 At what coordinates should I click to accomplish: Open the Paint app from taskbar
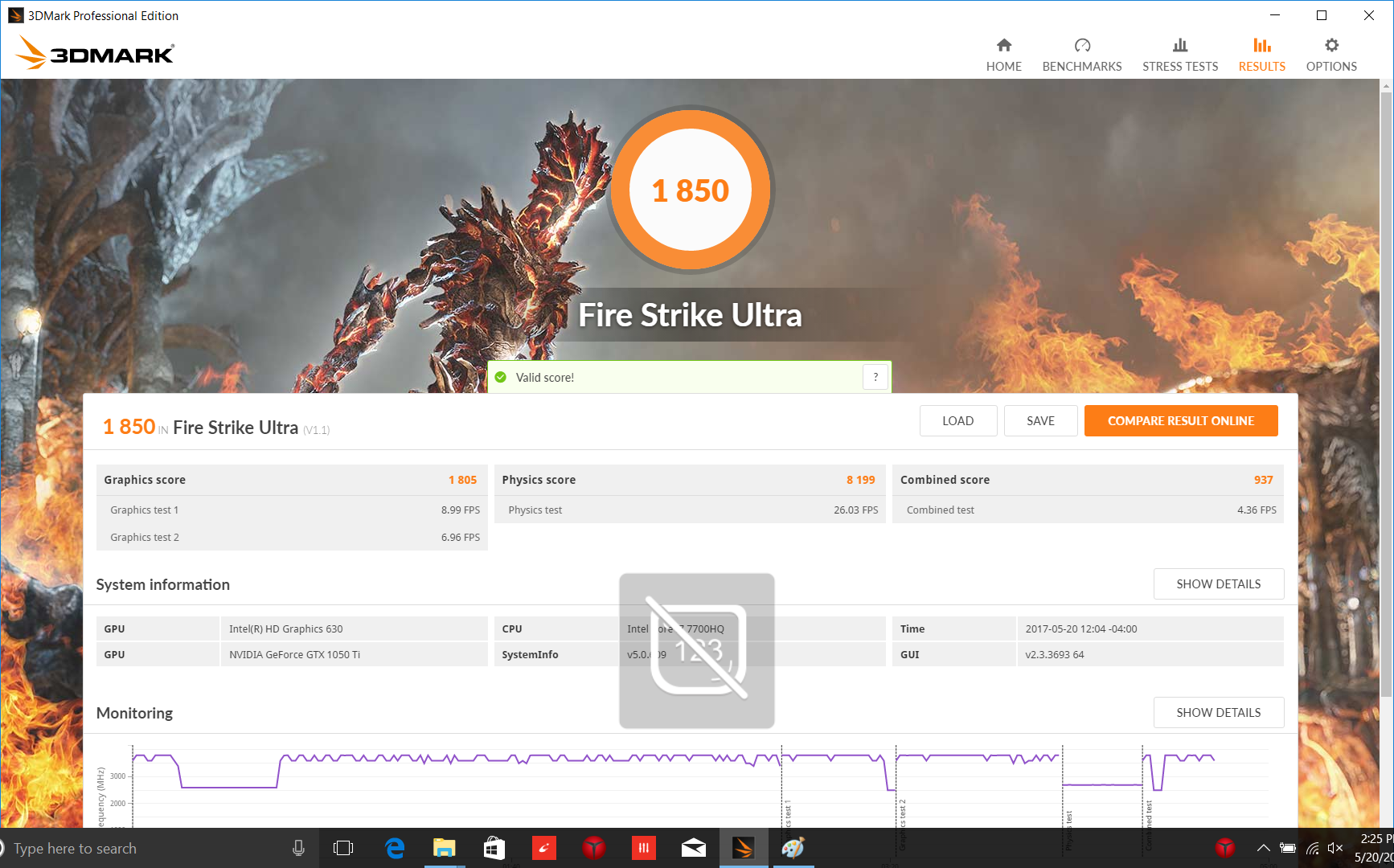[x=793, y=848]
